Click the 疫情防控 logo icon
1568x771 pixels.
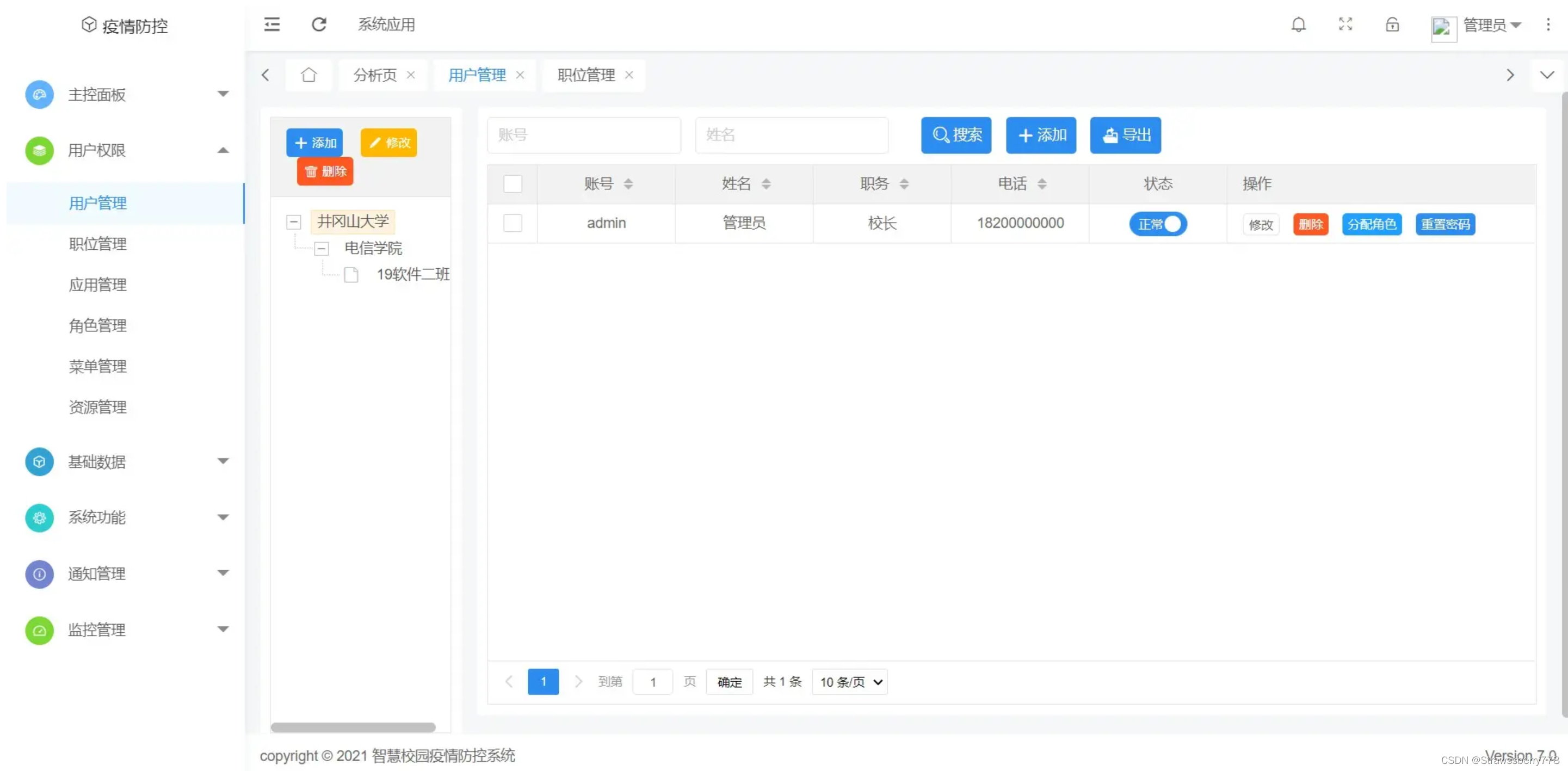(x=89, y=24)
